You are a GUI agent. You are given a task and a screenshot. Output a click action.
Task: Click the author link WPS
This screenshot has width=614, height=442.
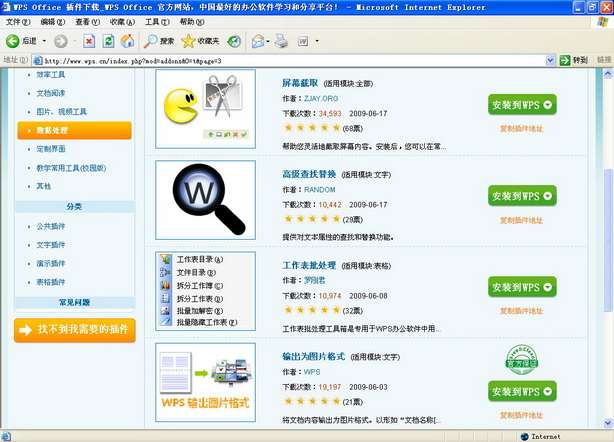pyautogui.click(x=312, y=372)
